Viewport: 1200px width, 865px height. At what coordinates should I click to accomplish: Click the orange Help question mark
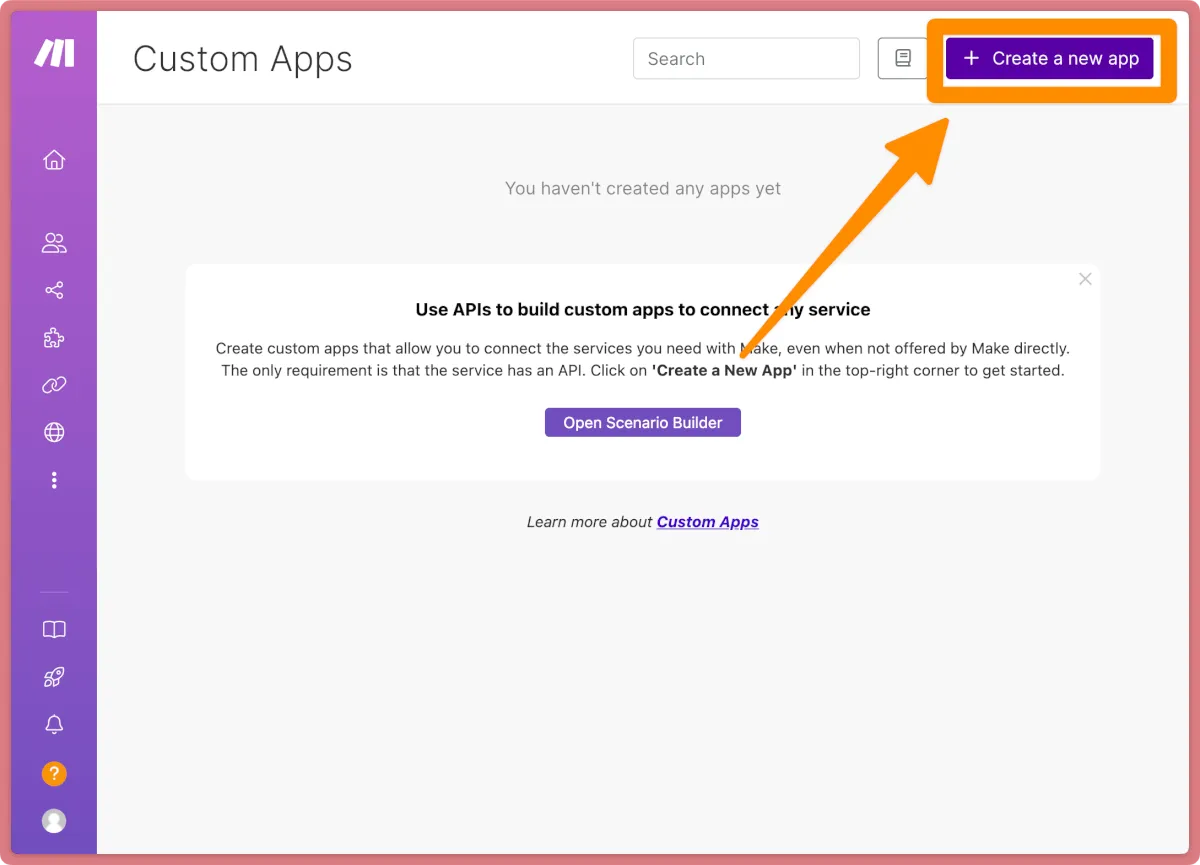(x=54, y=773)
